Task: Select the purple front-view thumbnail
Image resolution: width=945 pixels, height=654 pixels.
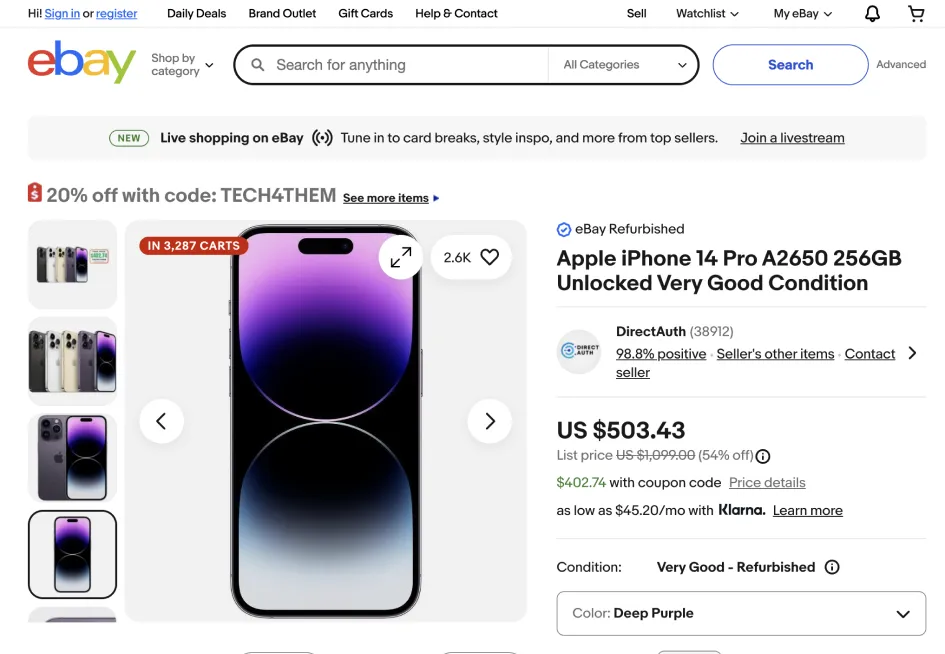Action: [x=72, y=554]
